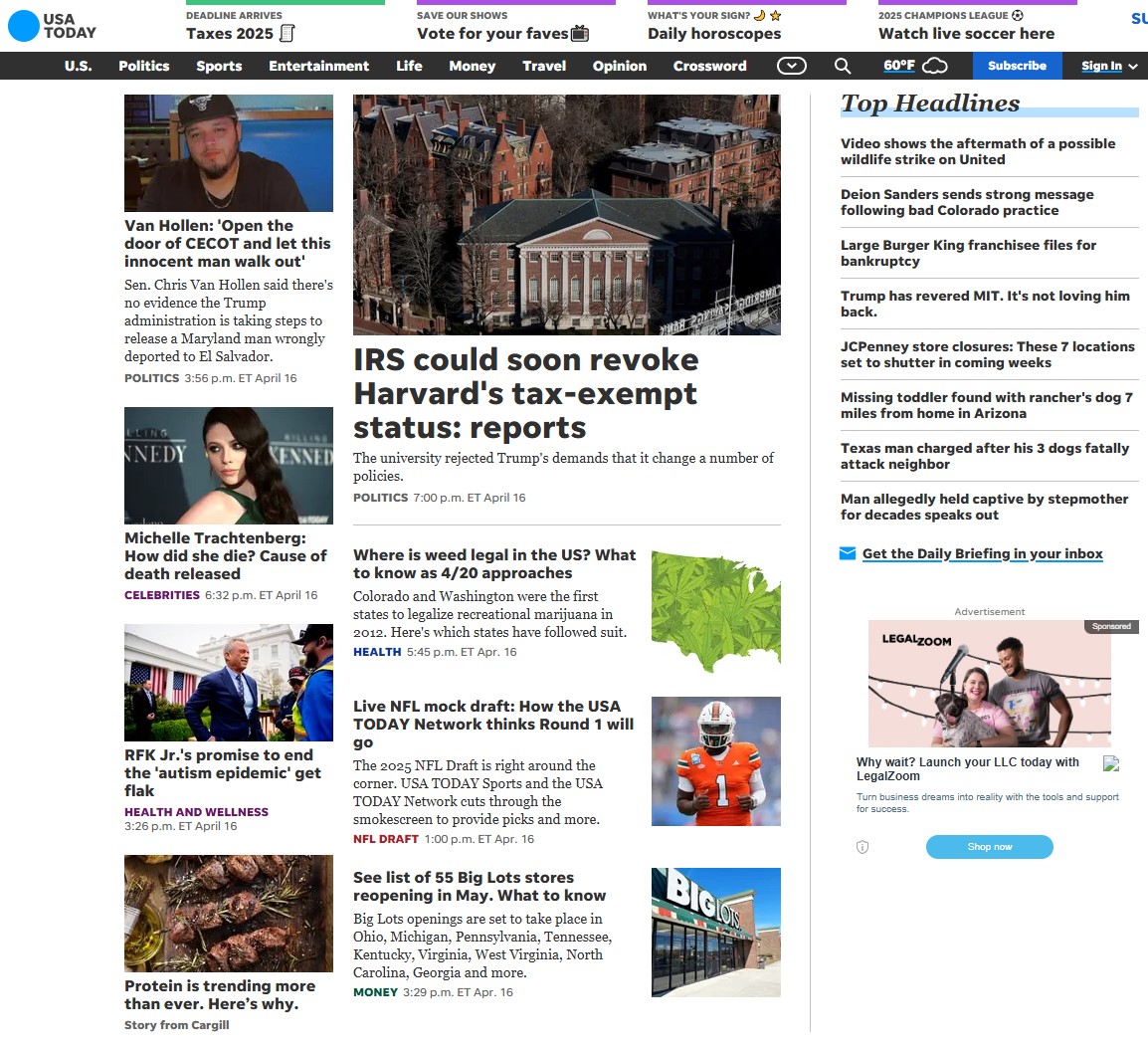Open 55 Big Lots stores reopening article
Image resolution: width=1148 pixels, height=1049 pixels.
[x=479, y=887]
